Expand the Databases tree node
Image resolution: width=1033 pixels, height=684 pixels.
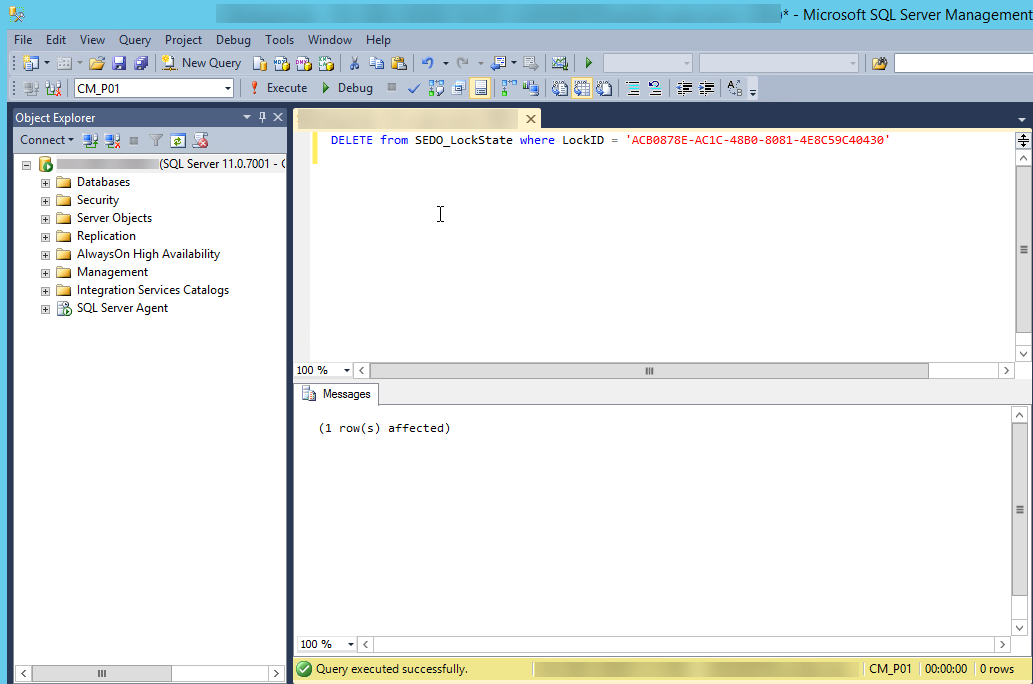coord(45,181)
